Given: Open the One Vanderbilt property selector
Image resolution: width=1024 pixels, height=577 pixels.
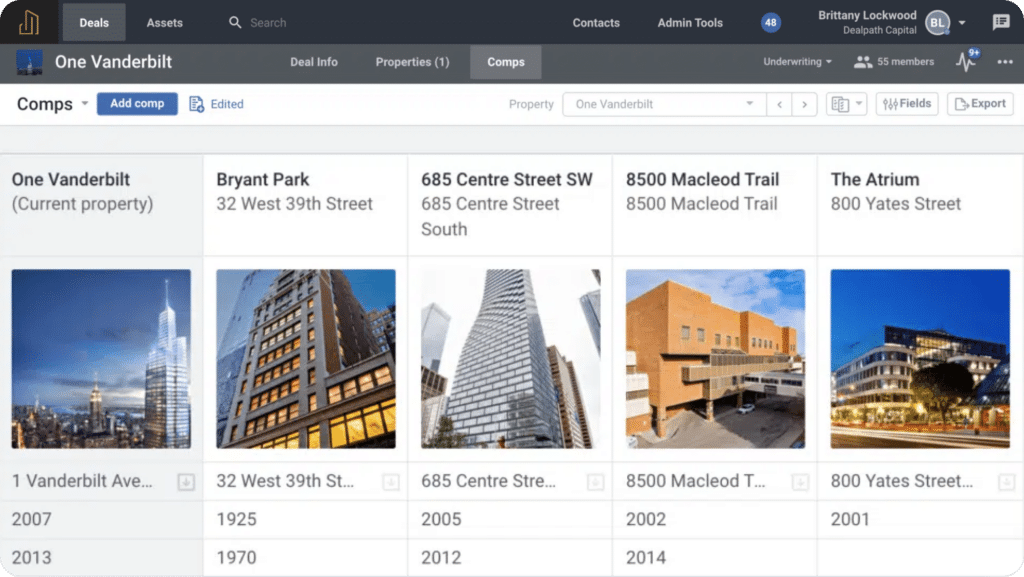Looking at the screenshot, I should (662, 103).
